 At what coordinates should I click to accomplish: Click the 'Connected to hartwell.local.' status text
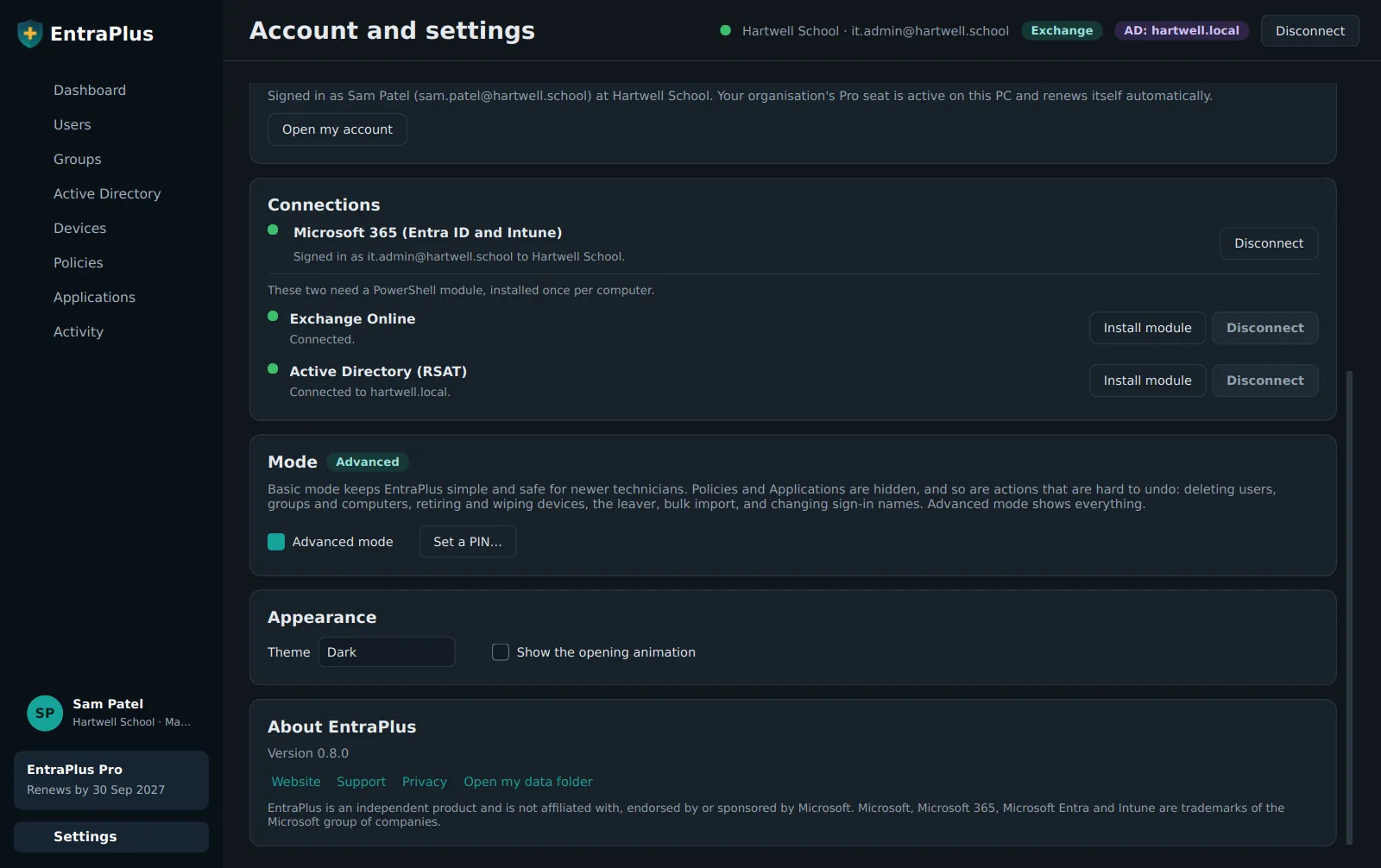[x=370, y=392]
